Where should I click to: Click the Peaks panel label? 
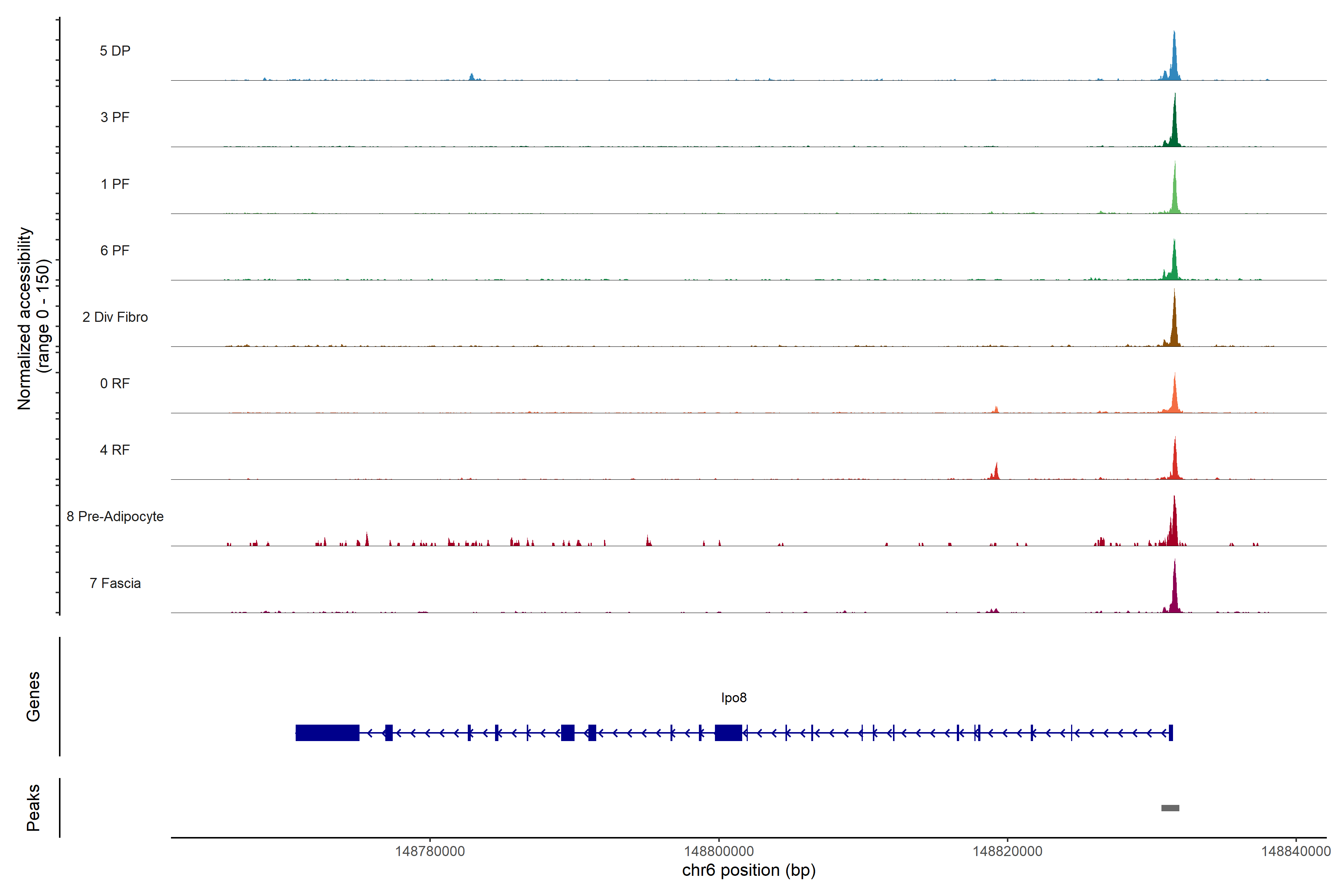tap(33, 808)
